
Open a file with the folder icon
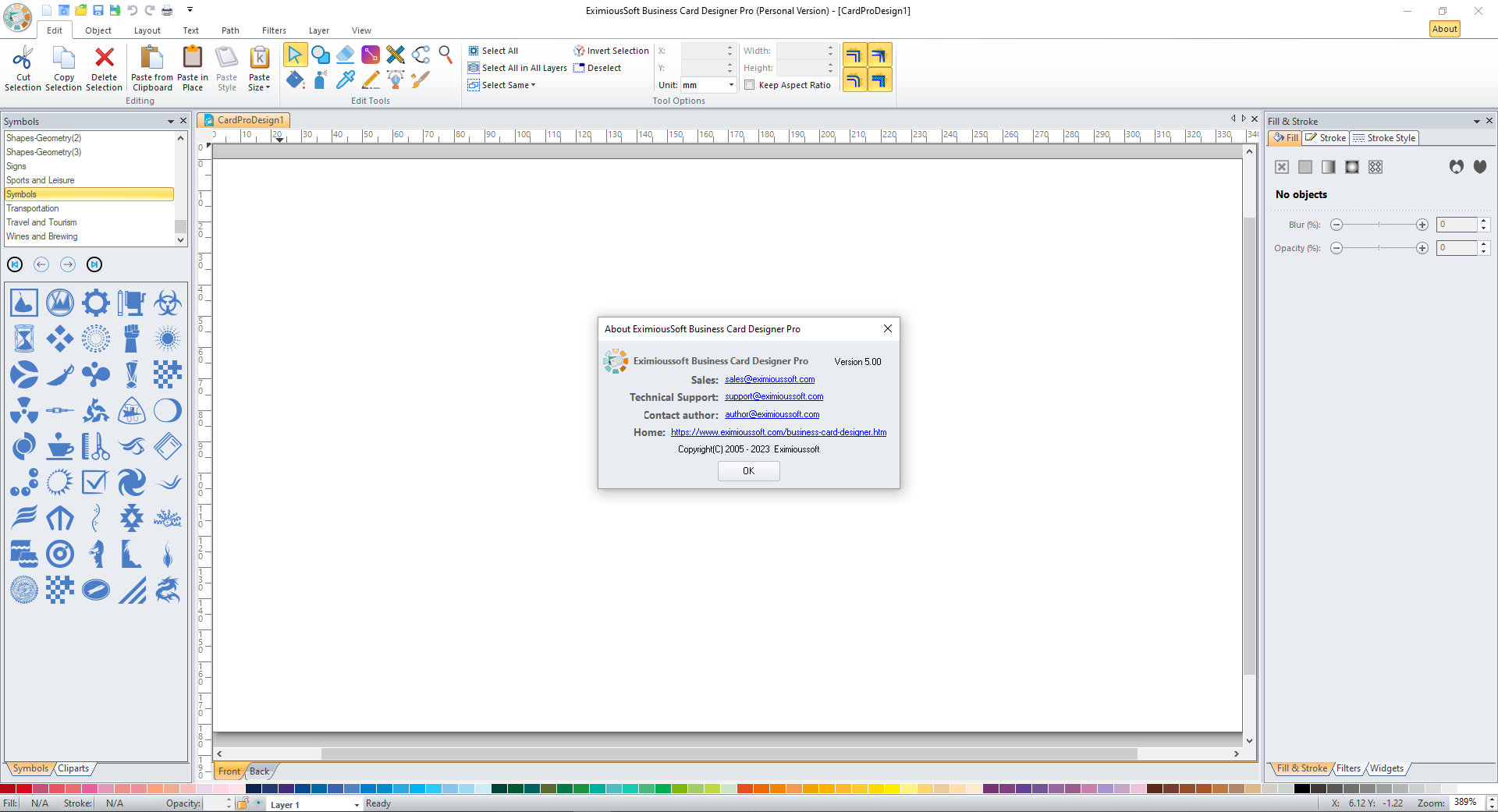pos(81,10)
